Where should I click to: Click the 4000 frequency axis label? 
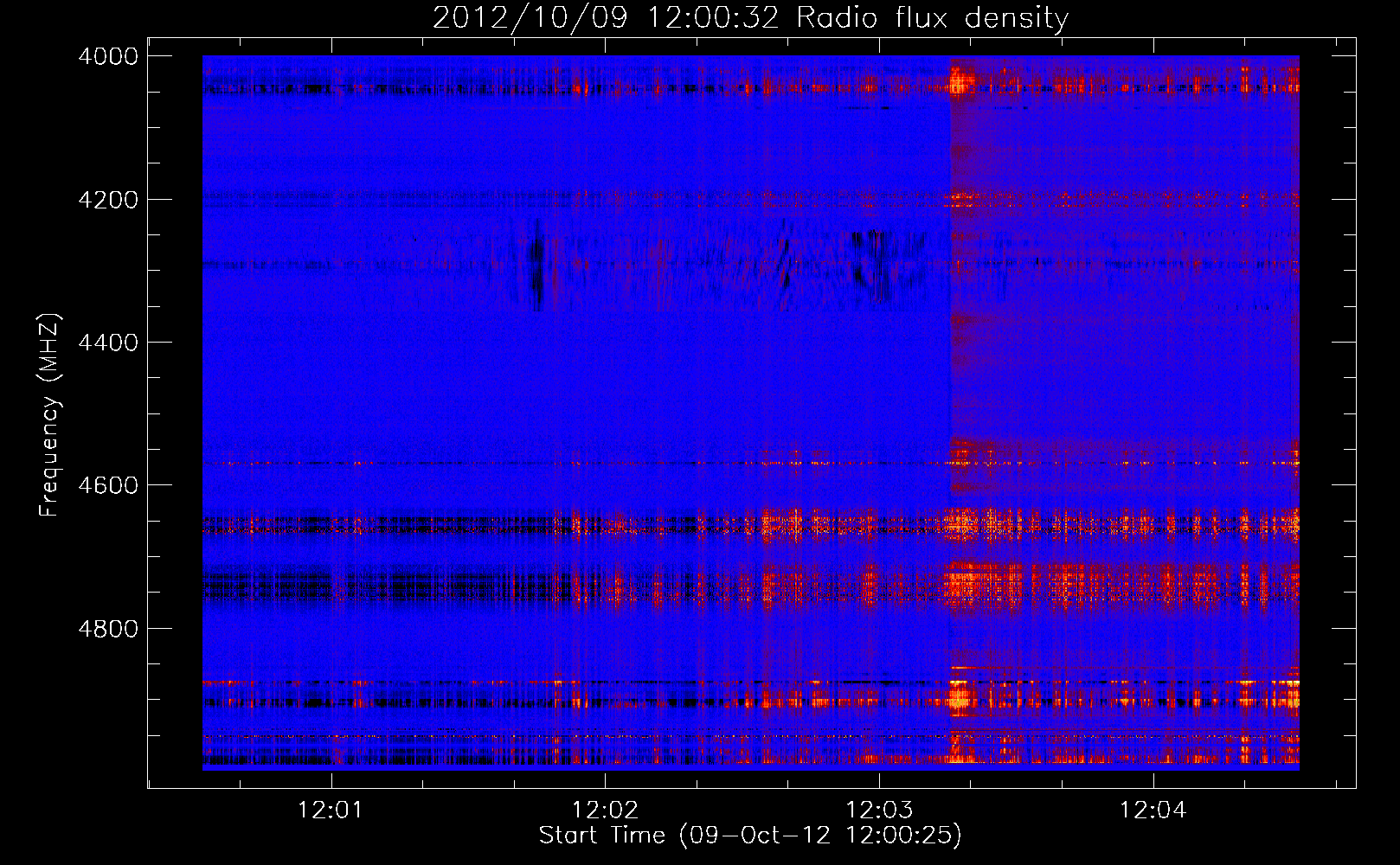tap(108, 56)
